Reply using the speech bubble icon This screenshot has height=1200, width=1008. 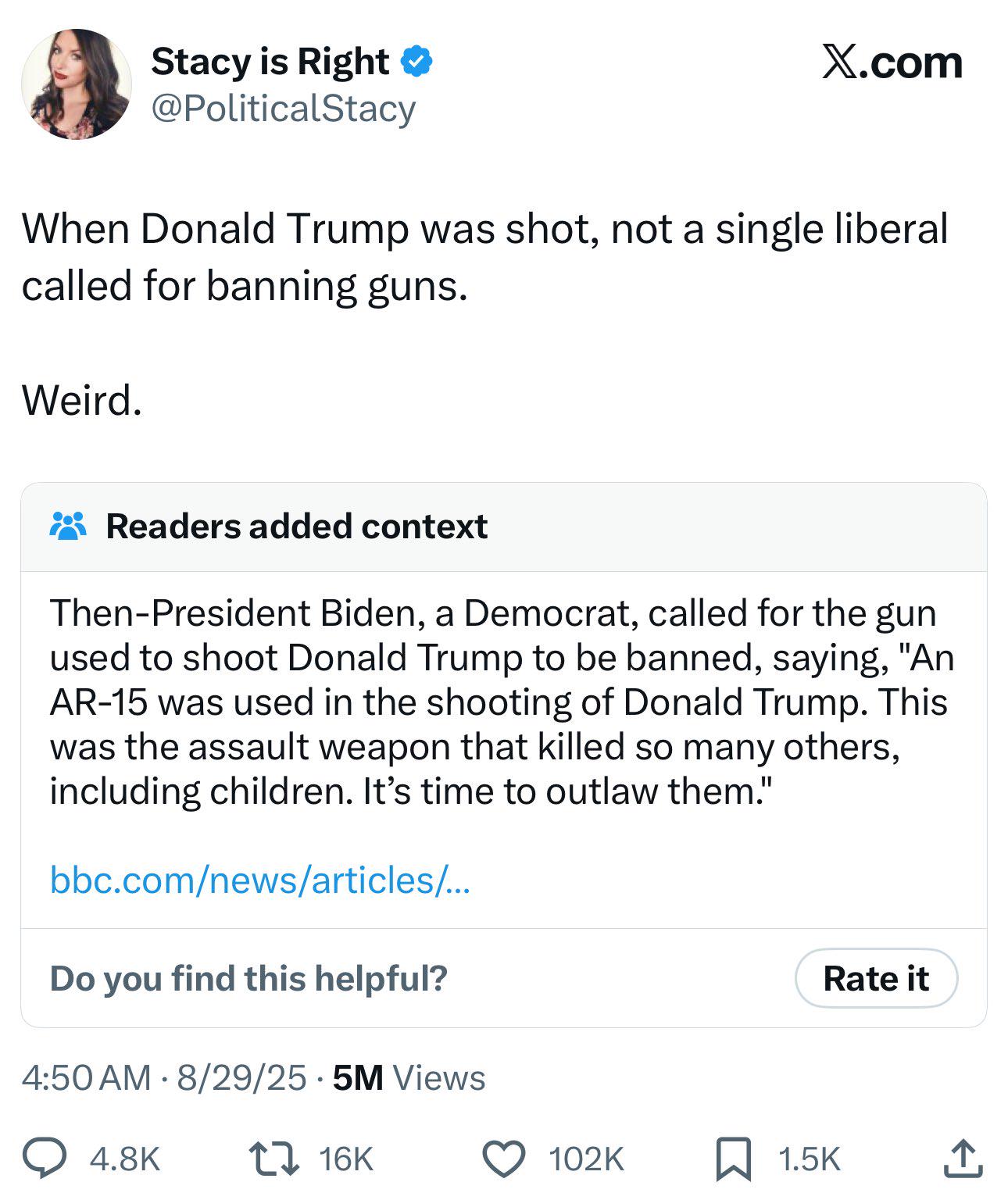[44, 1159]
